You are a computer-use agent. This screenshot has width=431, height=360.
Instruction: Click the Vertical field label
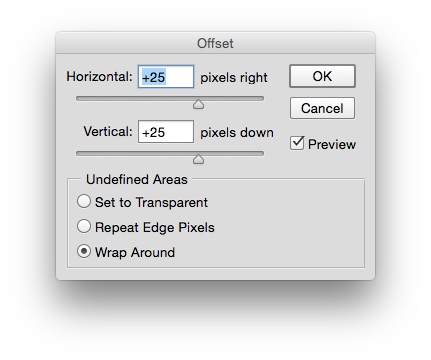pyautogui.click(x=108, y=131)
